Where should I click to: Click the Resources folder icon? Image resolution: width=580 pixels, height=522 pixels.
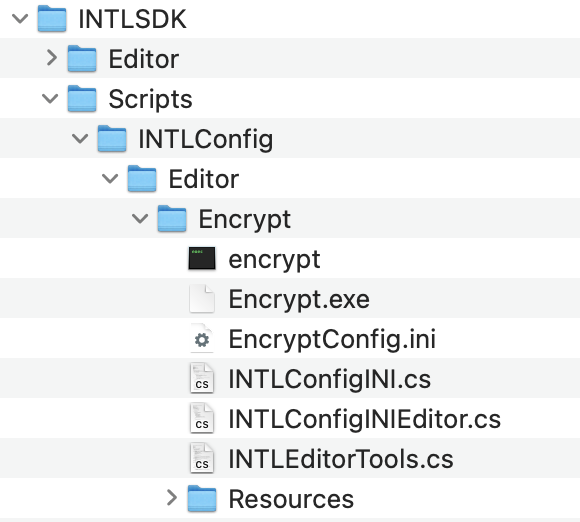coord(202,498)
